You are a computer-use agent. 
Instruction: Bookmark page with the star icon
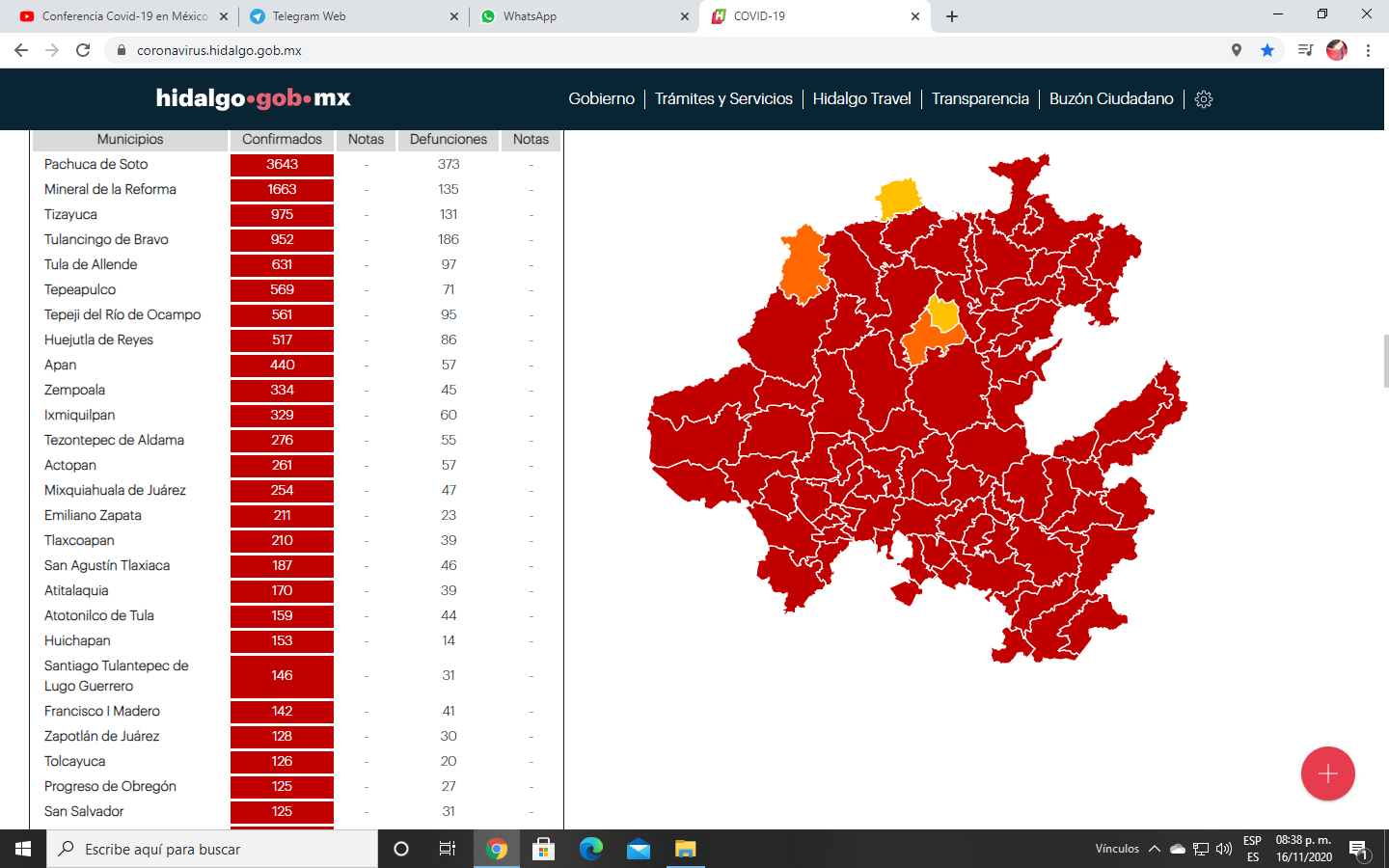tap(1267, 50)
